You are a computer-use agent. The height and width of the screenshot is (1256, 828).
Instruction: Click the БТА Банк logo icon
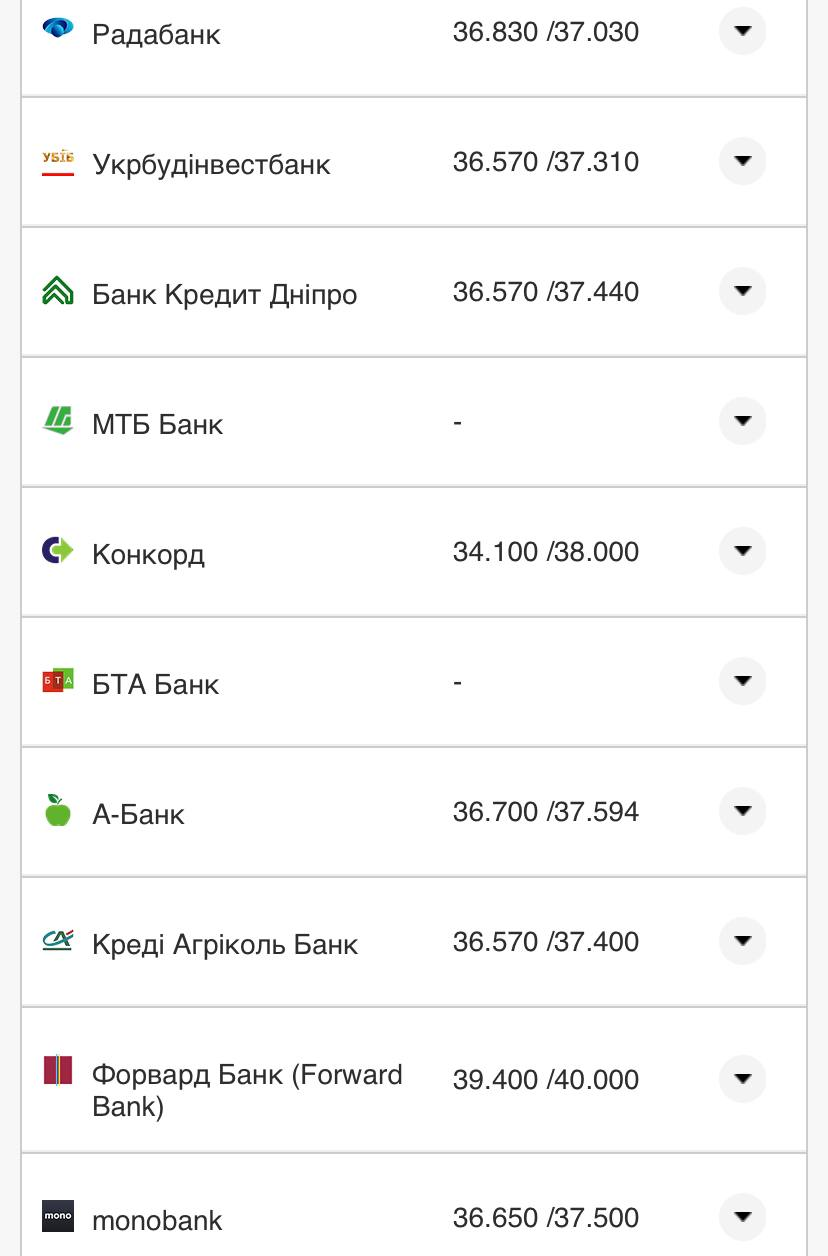58,680
